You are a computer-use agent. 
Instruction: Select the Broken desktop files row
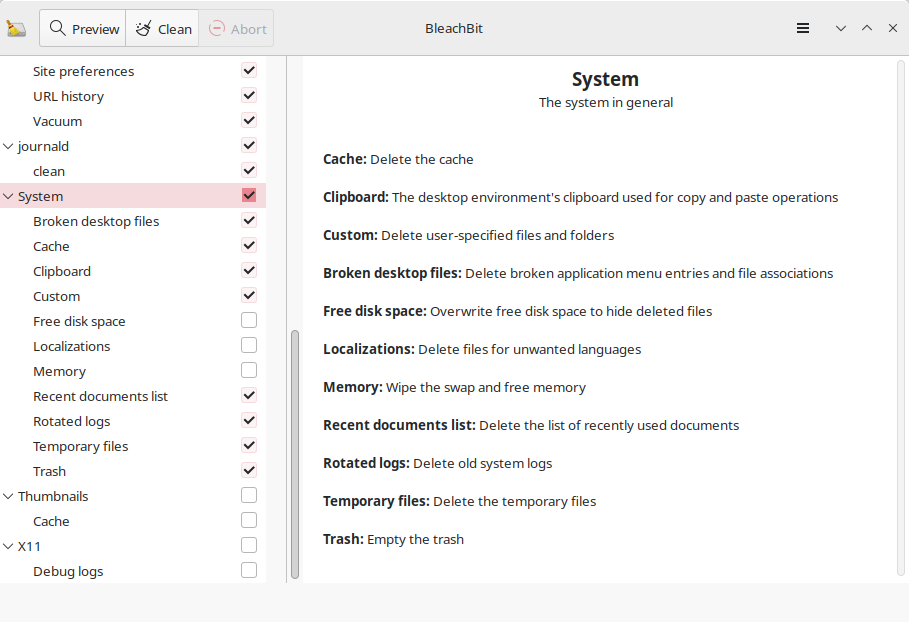pos(133,220)
